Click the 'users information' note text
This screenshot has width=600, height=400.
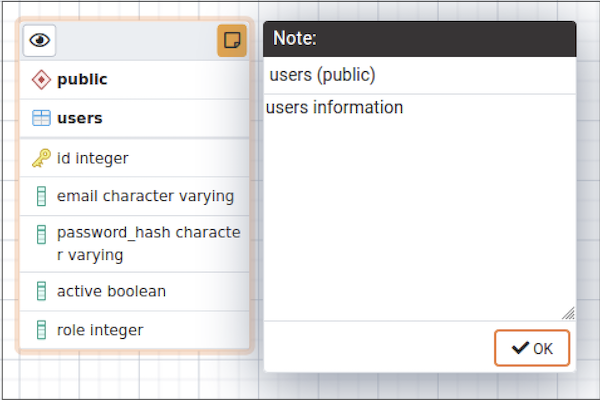point(334,107)
